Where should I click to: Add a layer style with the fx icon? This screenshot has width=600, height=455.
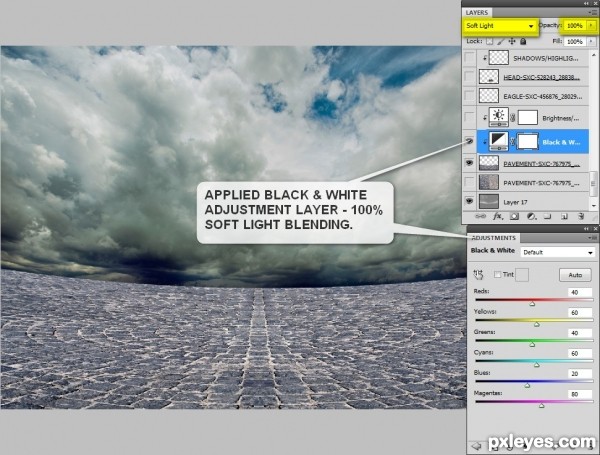pyautogui.click(x=497, y=217)
